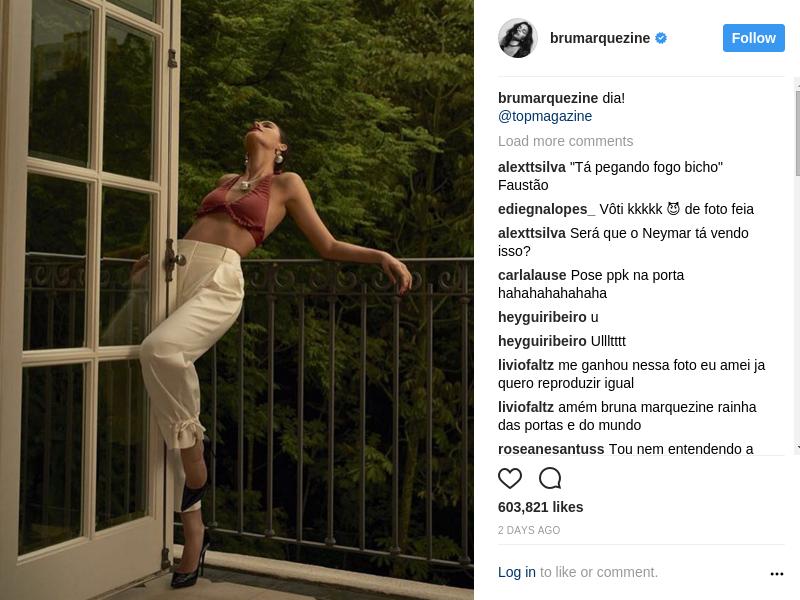Open carlalause commenter profile
The height and width of the screenshot is (600, 800).
tap(532, 276)
